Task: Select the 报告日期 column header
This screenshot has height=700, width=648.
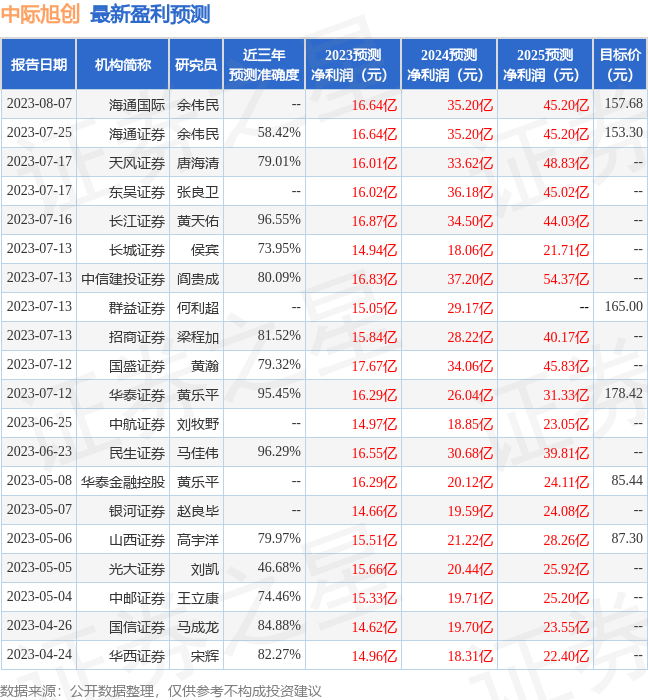Action: pyautogui.click(x=39, y=64)
